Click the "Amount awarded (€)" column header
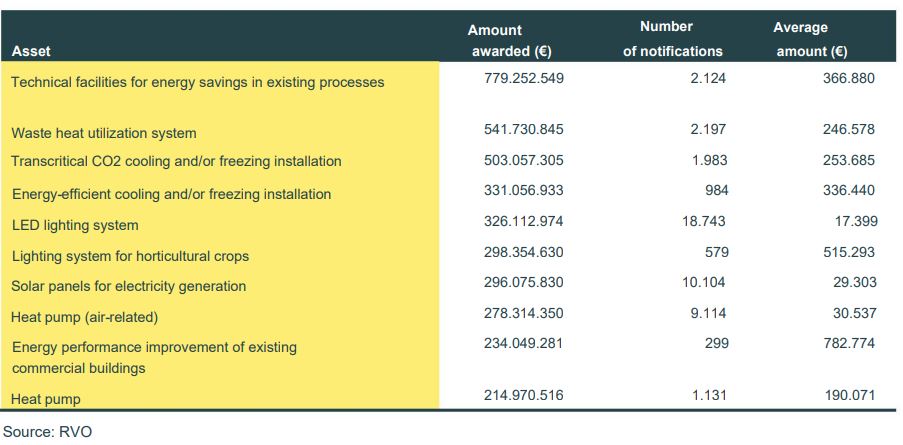This screenshot has height=445, width=903. 510,41
